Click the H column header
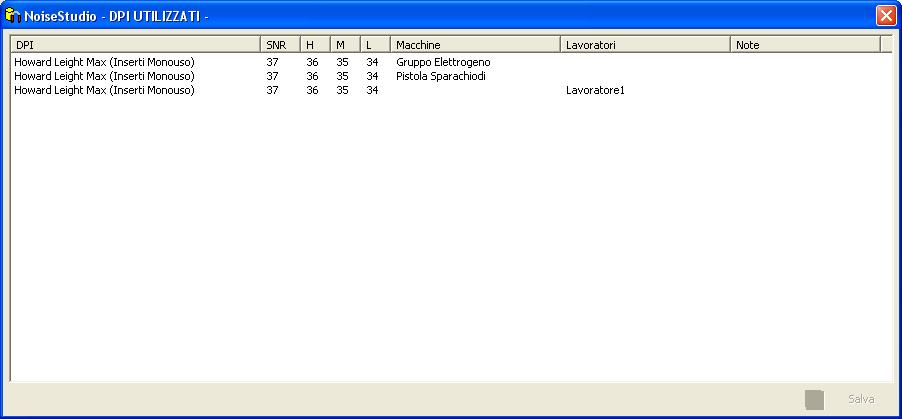 pos(315,45)
